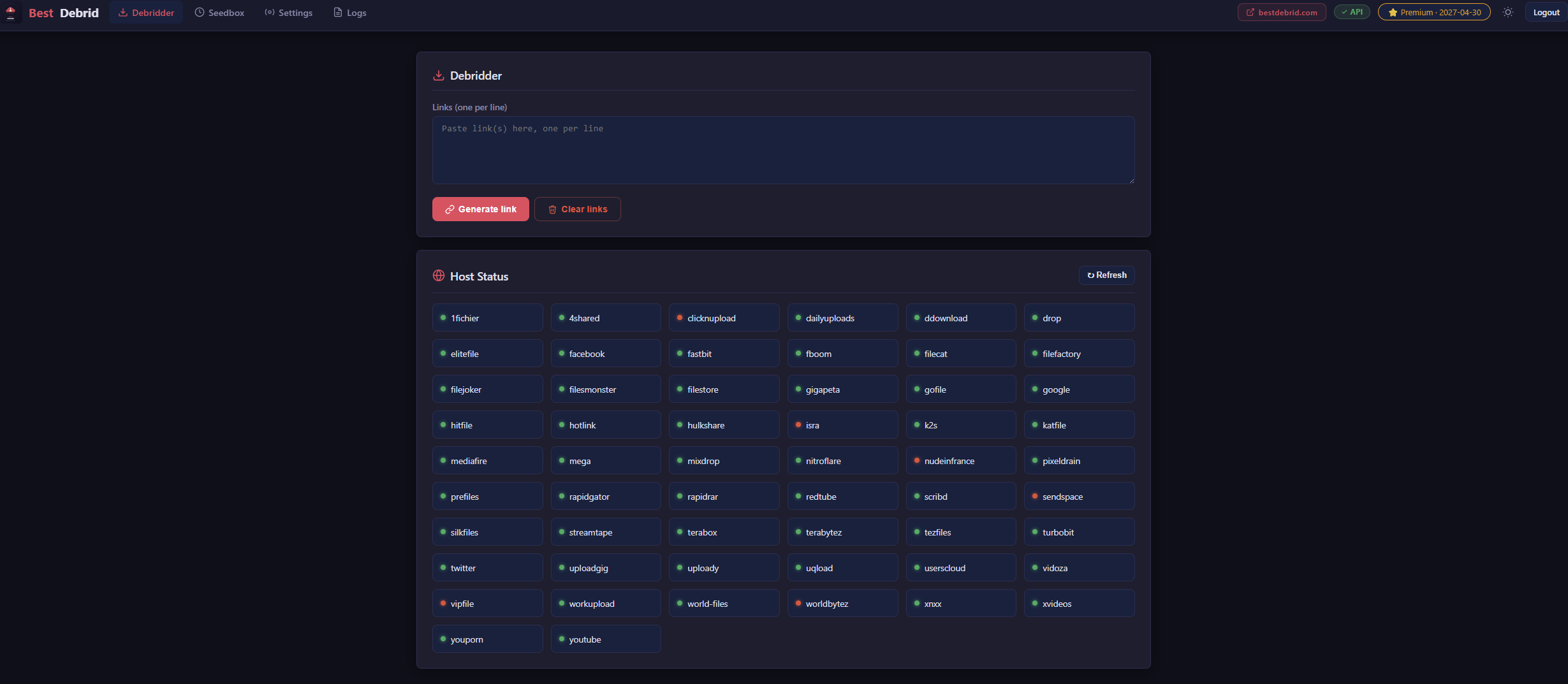The image size is (1568, 684).
Task: Pick the vidoza host
Action: pyautogui.click(x=1080, y=567)
